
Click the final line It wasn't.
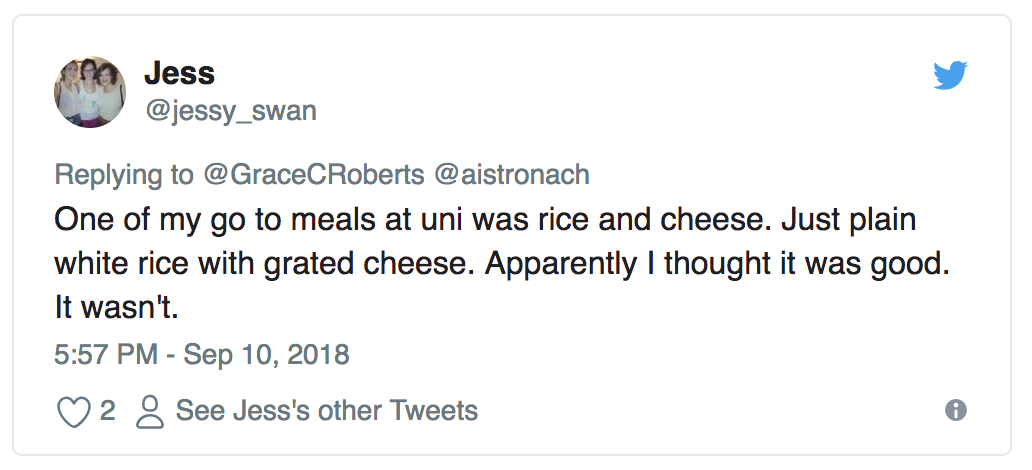click(x=116, y=309)
